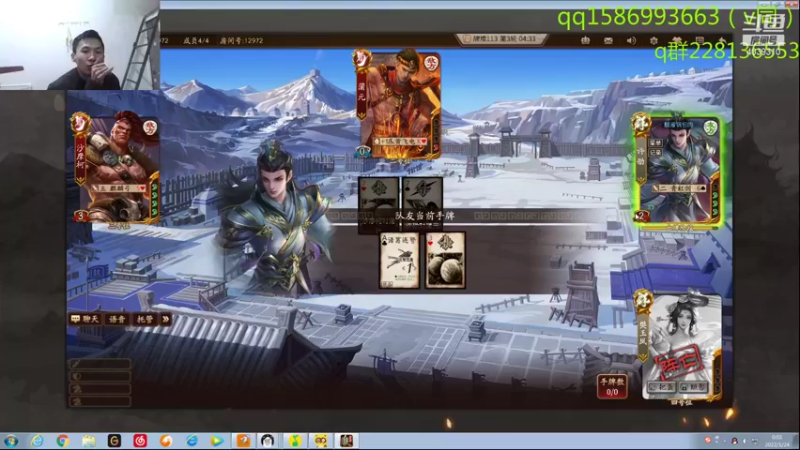
Task: Select the 3 of hearts 桃 card
Action: point(445,260)
